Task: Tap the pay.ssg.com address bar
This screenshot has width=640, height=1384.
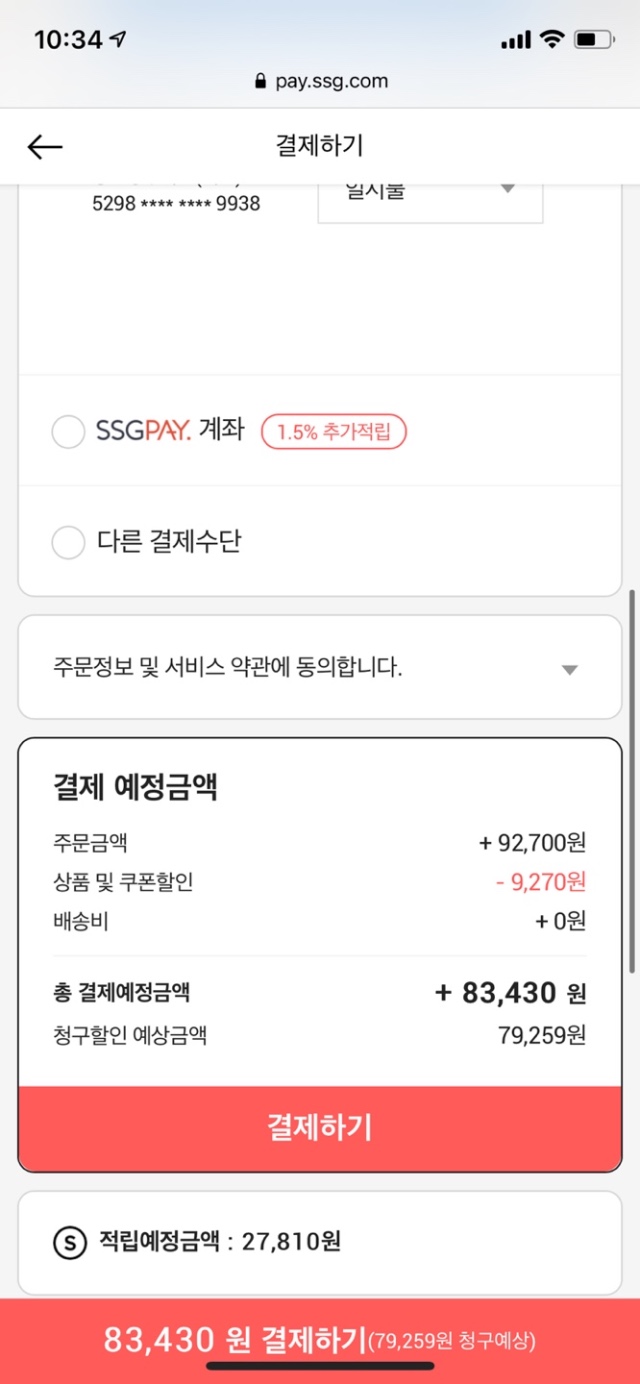Action: [x=320, y=82]
